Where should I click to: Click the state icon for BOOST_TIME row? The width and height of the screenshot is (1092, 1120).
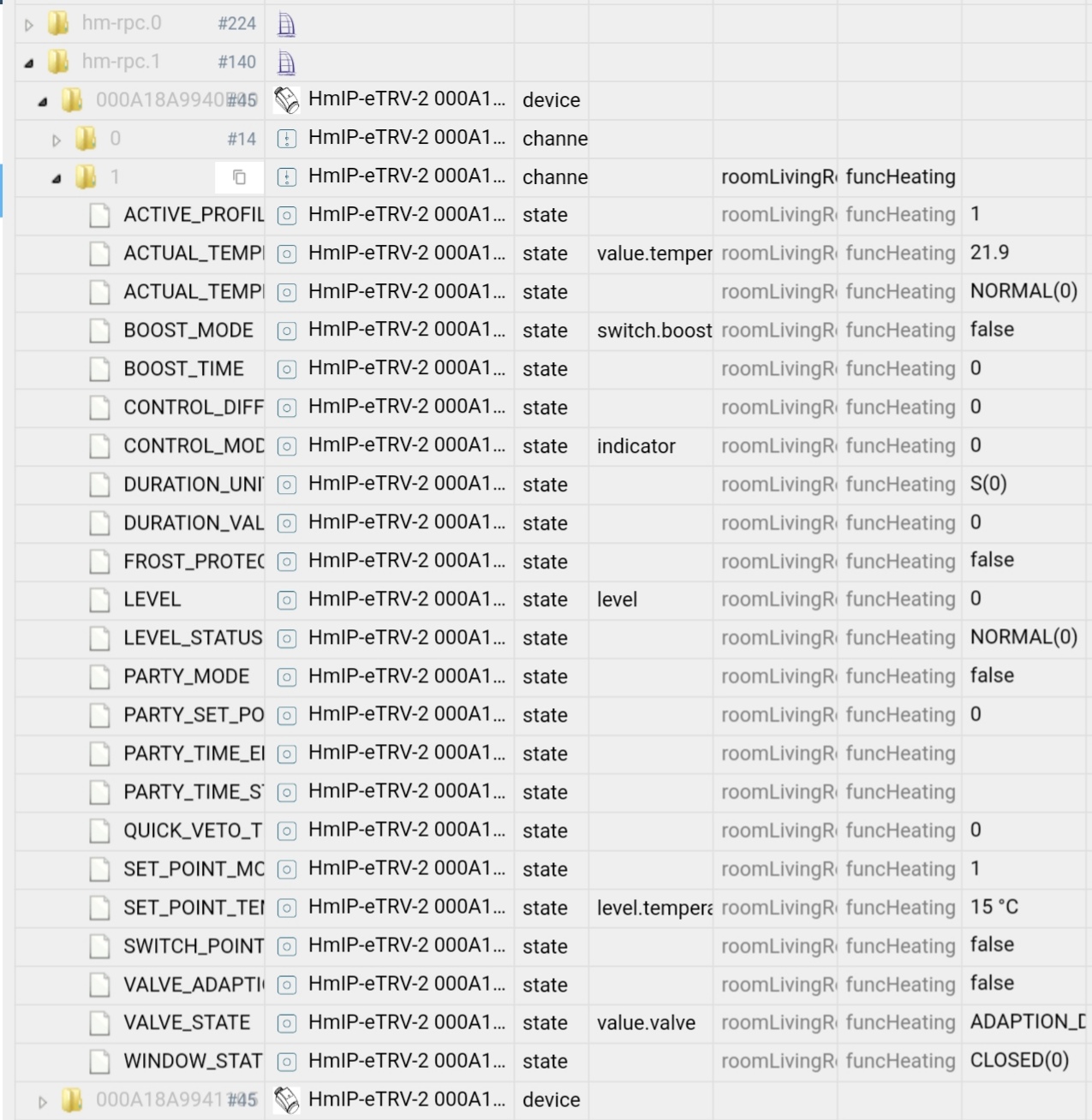[287, 369]
